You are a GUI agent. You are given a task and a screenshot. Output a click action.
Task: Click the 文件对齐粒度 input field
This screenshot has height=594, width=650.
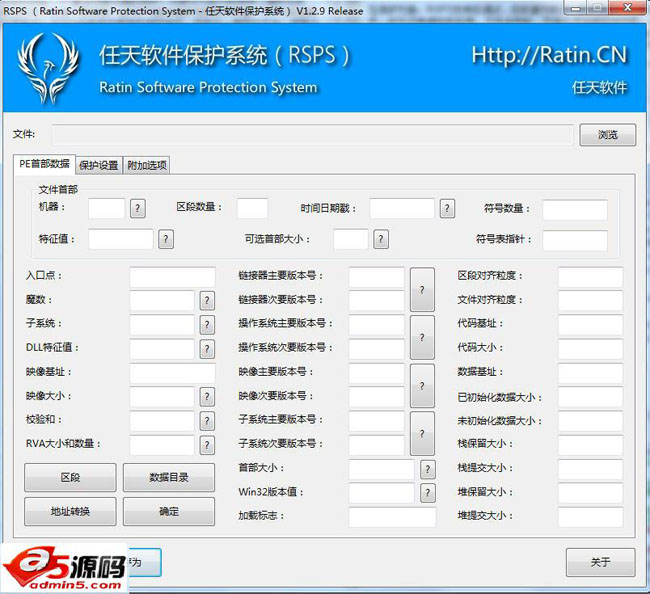click(x=590, y=301)
